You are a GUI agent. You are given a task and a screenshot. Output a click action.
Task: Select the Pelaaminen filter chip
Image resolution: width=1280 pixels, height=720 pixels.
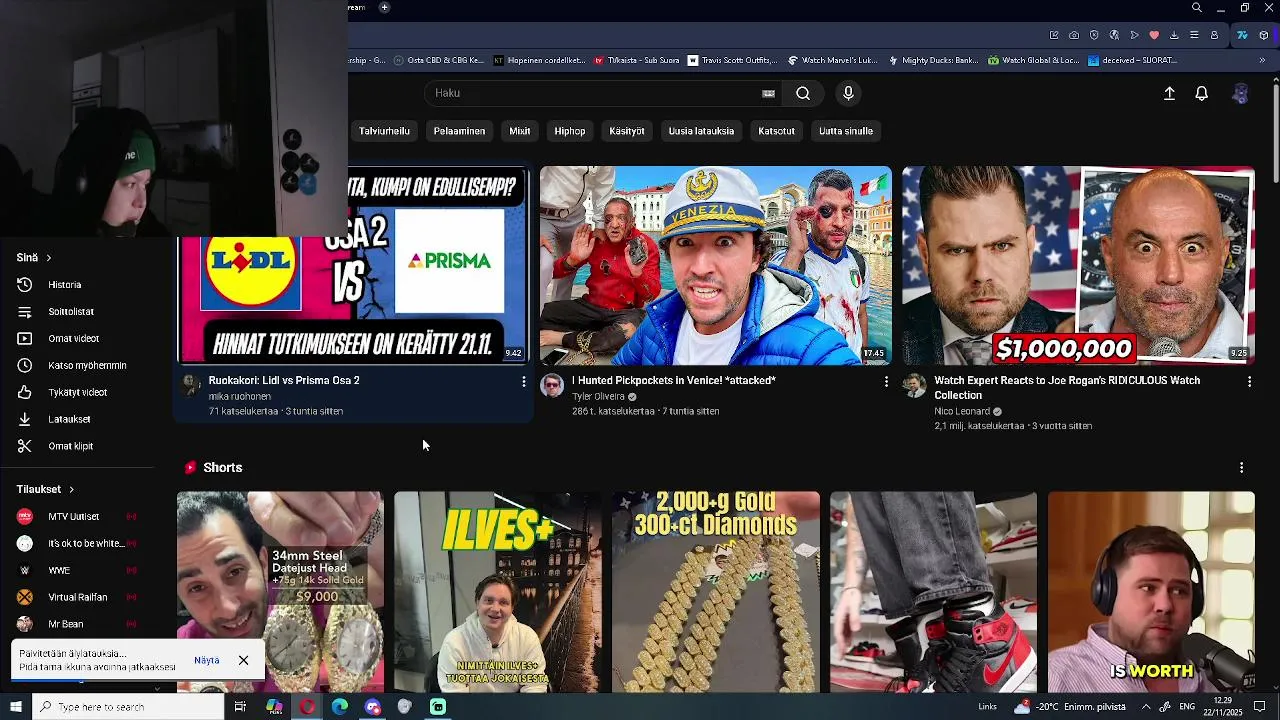pyautogui.click(x=459, y=131)
